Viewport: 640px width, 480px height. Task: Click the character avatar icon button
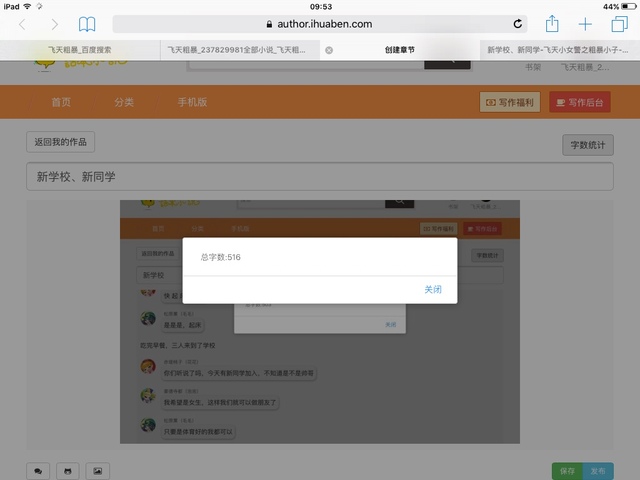68,470
